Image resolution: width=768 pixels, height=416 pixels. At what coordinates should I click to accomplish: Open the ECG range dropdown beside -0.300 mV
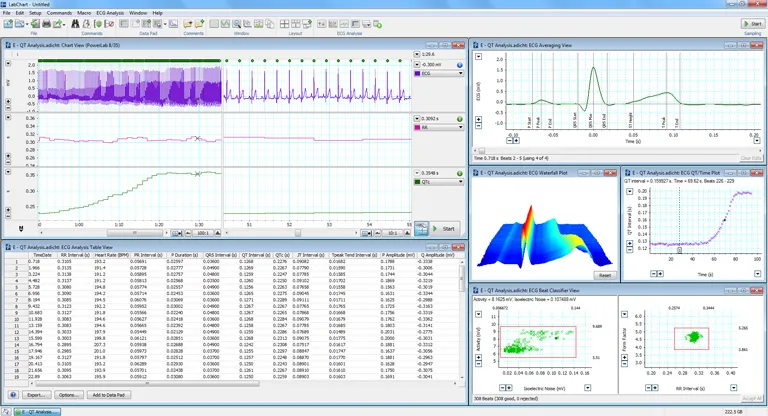(x=417, y=65)
